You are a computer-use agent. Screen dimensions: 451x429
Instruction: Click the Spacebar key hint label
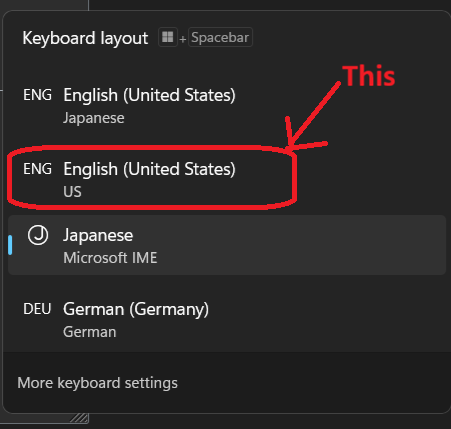pyautogui.click(x=220, y=37)
